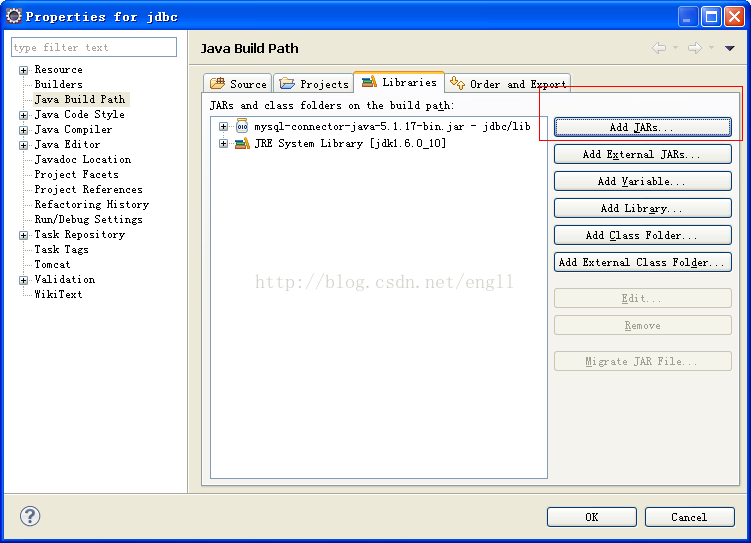Select Project References in tree
The image size is (751, 543).
point(89,189)
